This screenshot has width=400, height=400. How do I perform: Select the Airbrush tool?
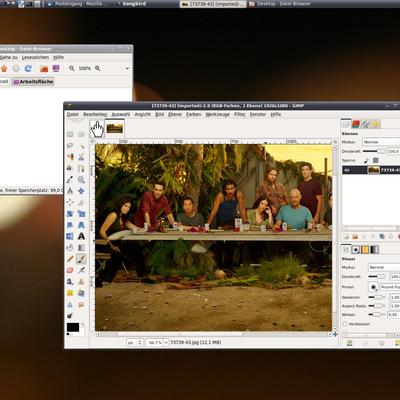(81, 270)
